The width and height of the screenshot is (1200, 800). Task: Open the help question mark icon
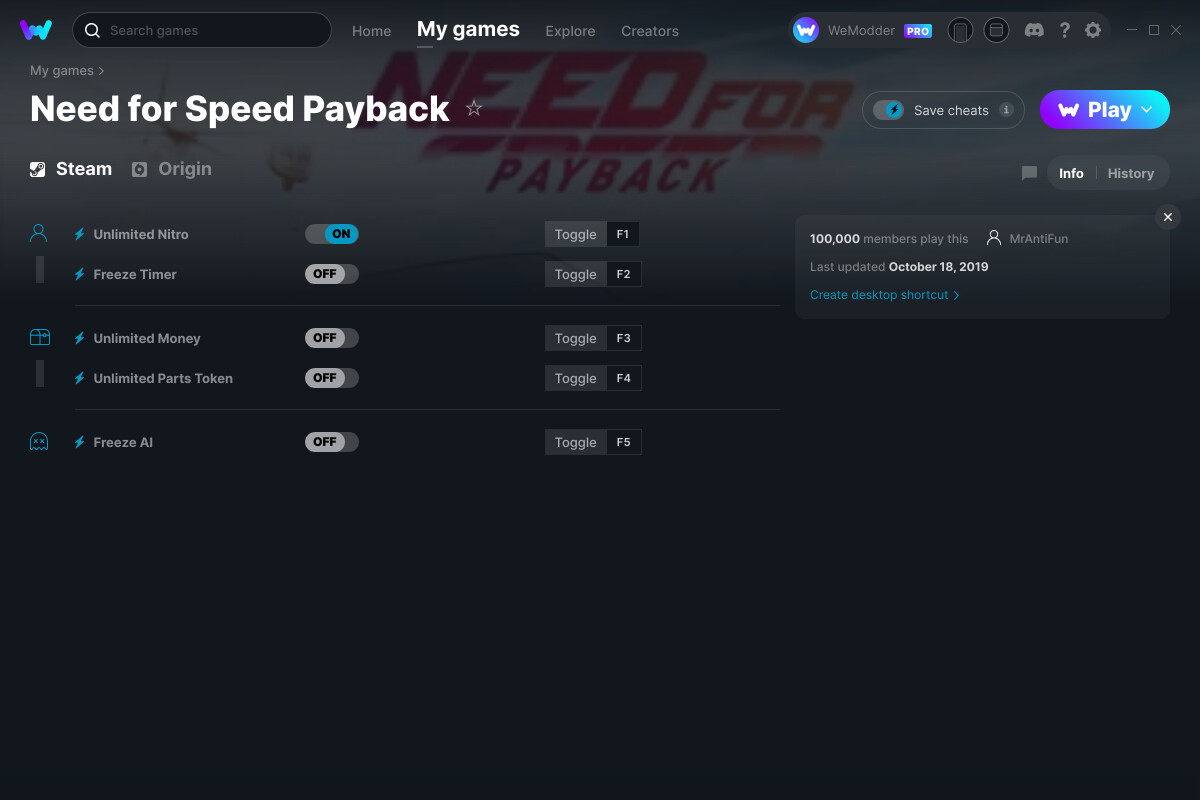(x=1064, y=30)
